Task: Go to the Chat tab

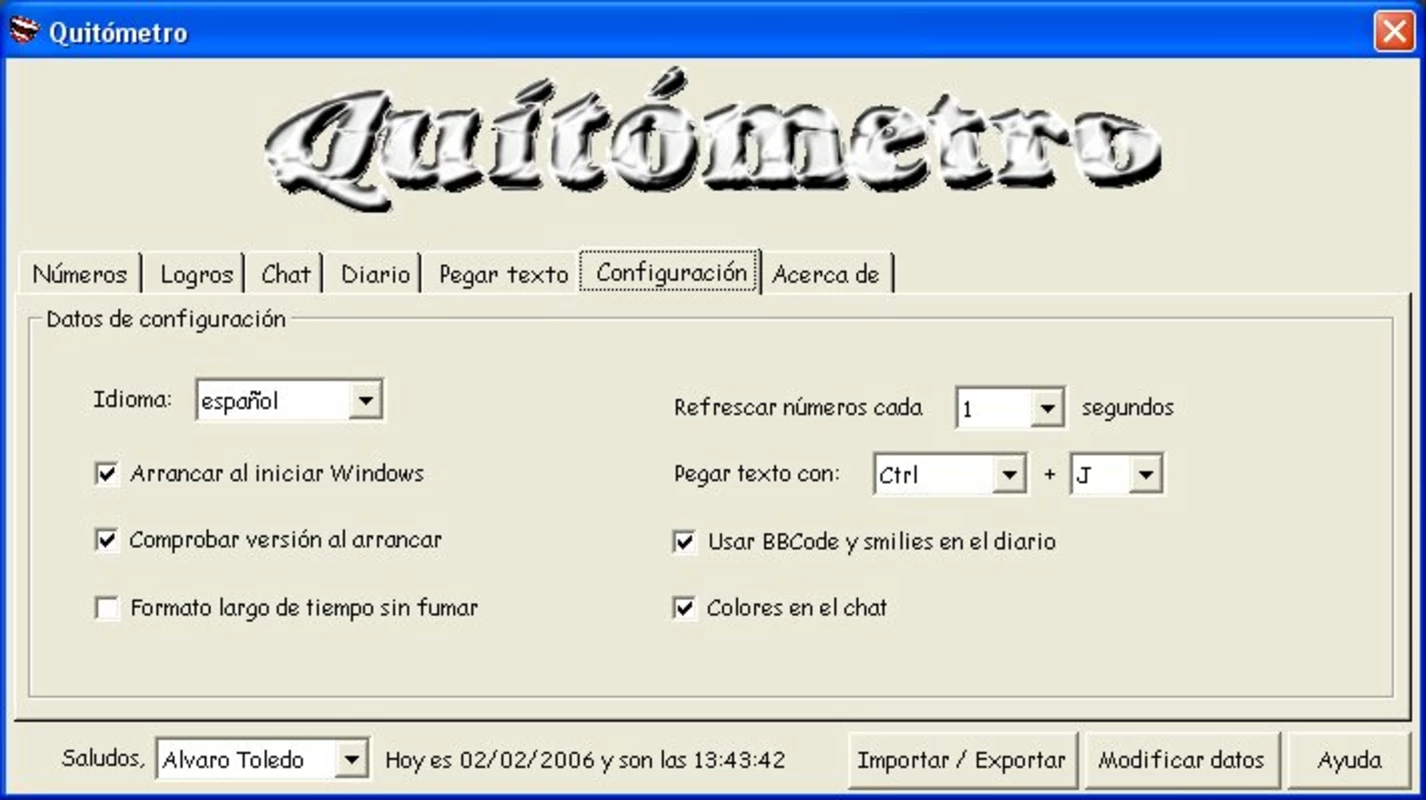Action: coord(286,274)
